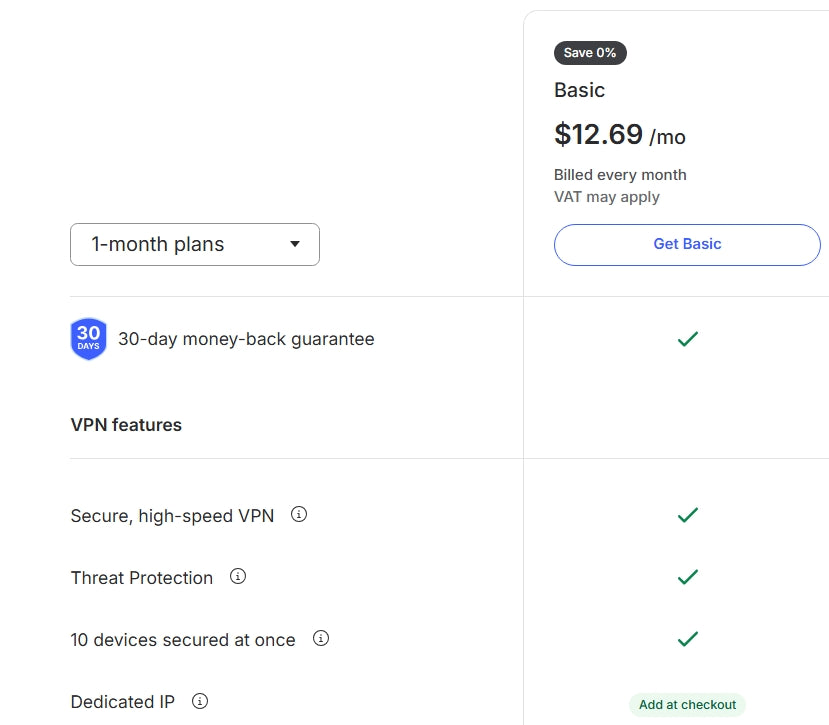Click the Save 0% badge
This screenshot has height=725, width=829.
(590, 52)
